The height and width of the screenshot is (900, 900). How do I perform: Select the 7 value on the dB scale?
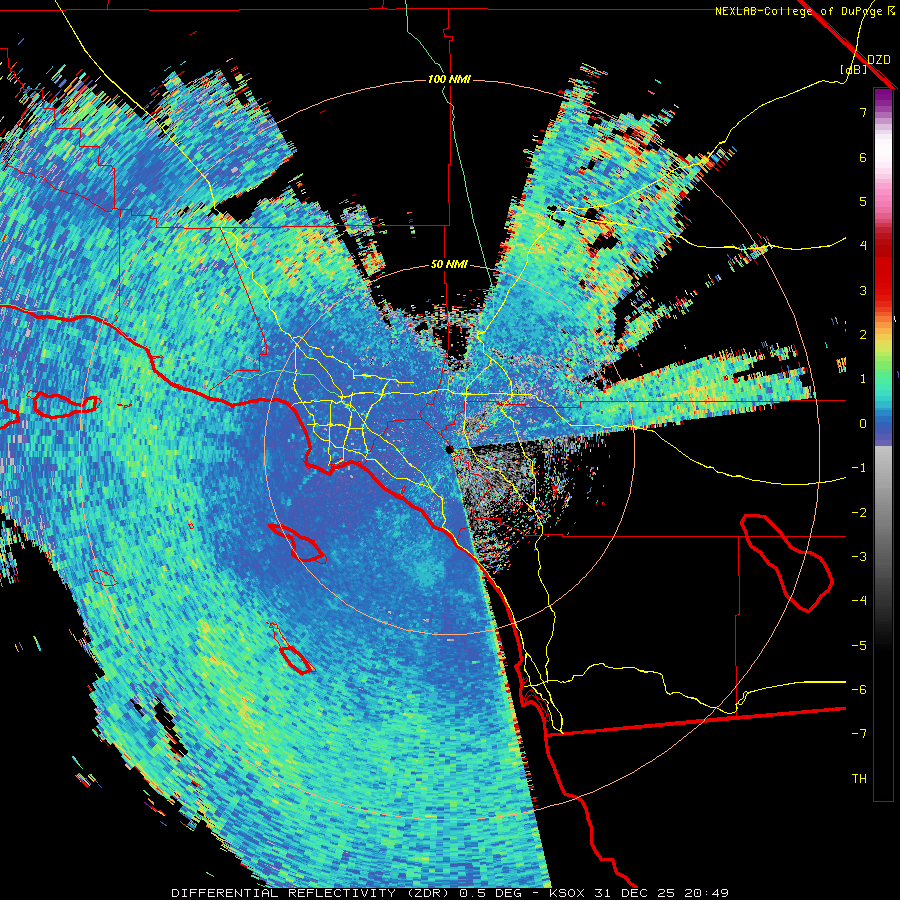(863, 112)
